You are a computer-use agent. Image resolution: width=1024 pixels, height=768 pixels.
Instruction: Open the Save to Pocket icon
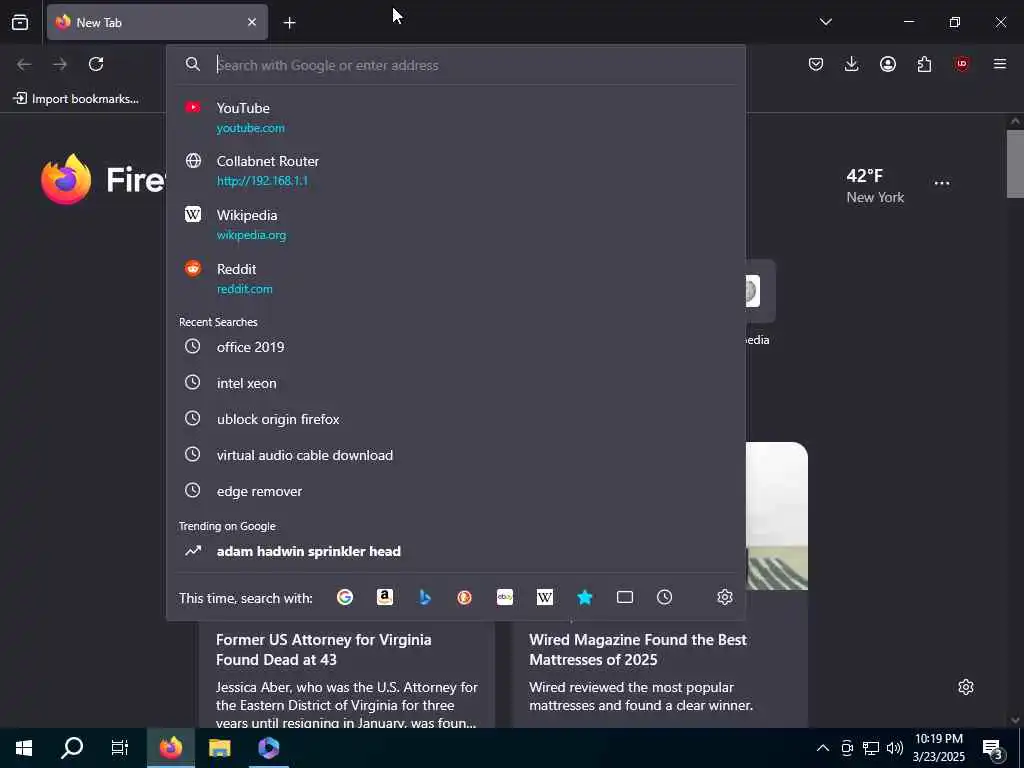[816, 64]
